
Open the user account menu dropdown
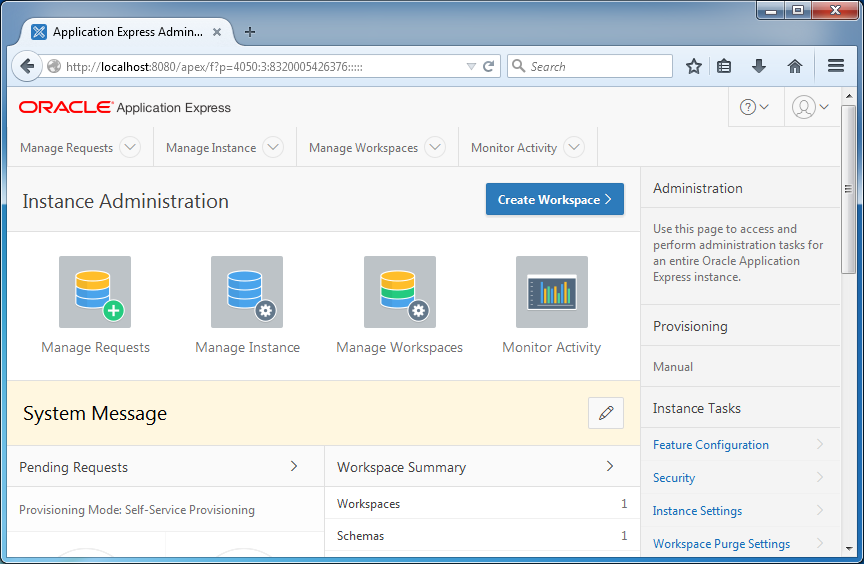[811, 107]
